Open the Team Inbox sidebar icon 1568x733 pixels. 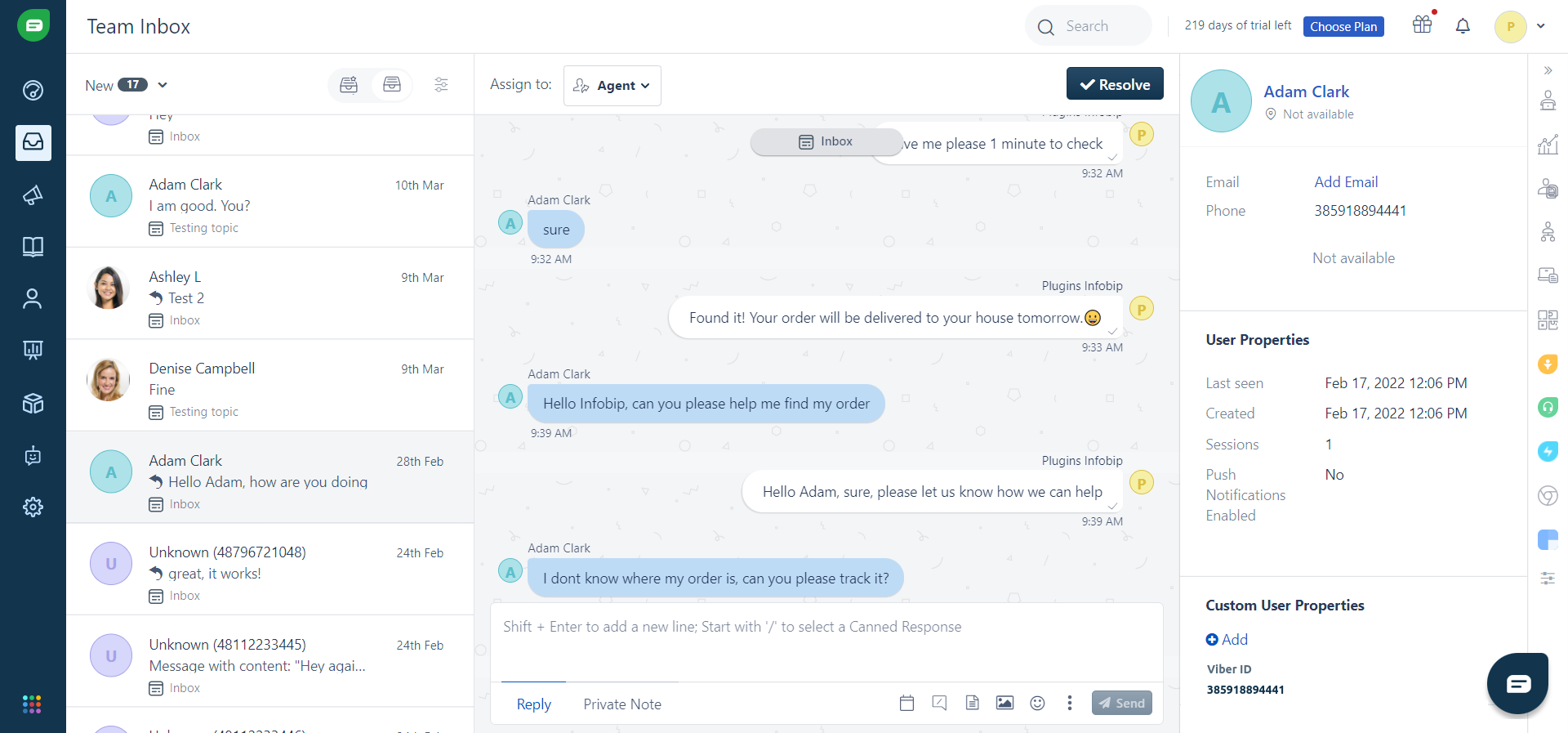tap(33, 142)
